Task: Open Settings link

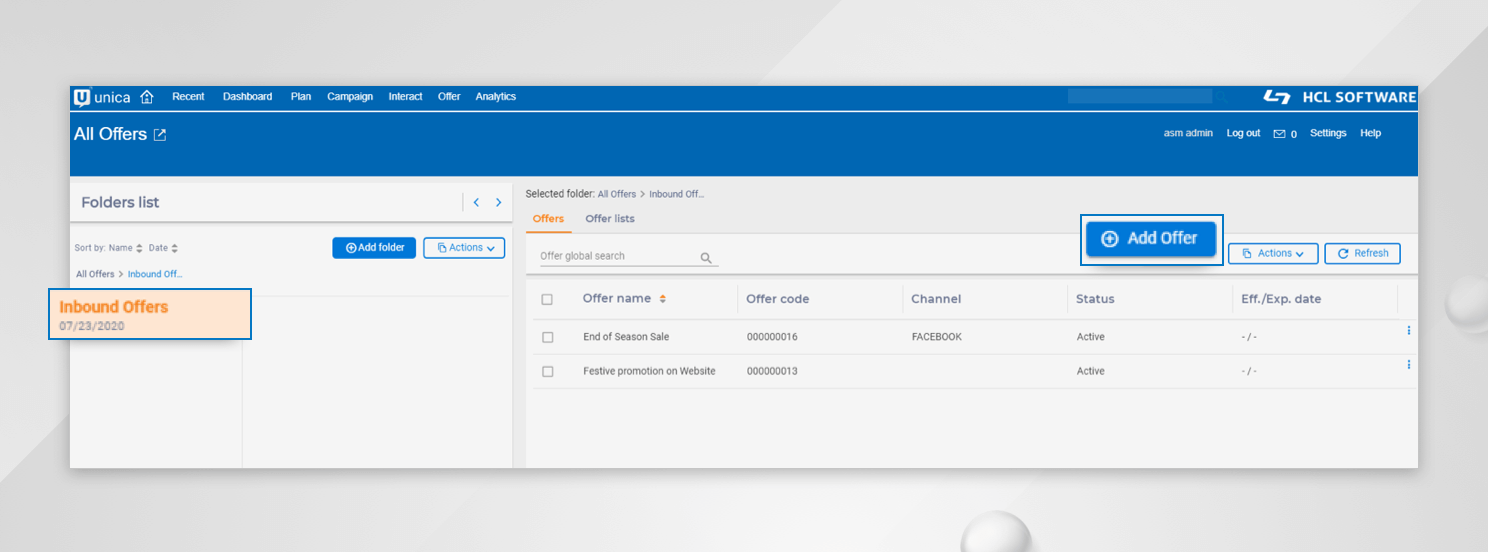Action: click(x=1328, y=133)
